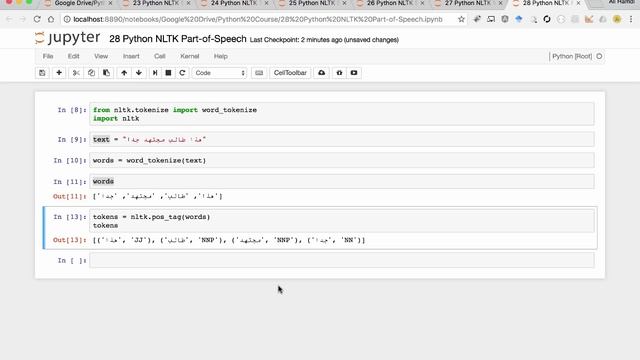Open the Help menu
Viewport: 640px width, 360px height.
[x=220, y=56]
